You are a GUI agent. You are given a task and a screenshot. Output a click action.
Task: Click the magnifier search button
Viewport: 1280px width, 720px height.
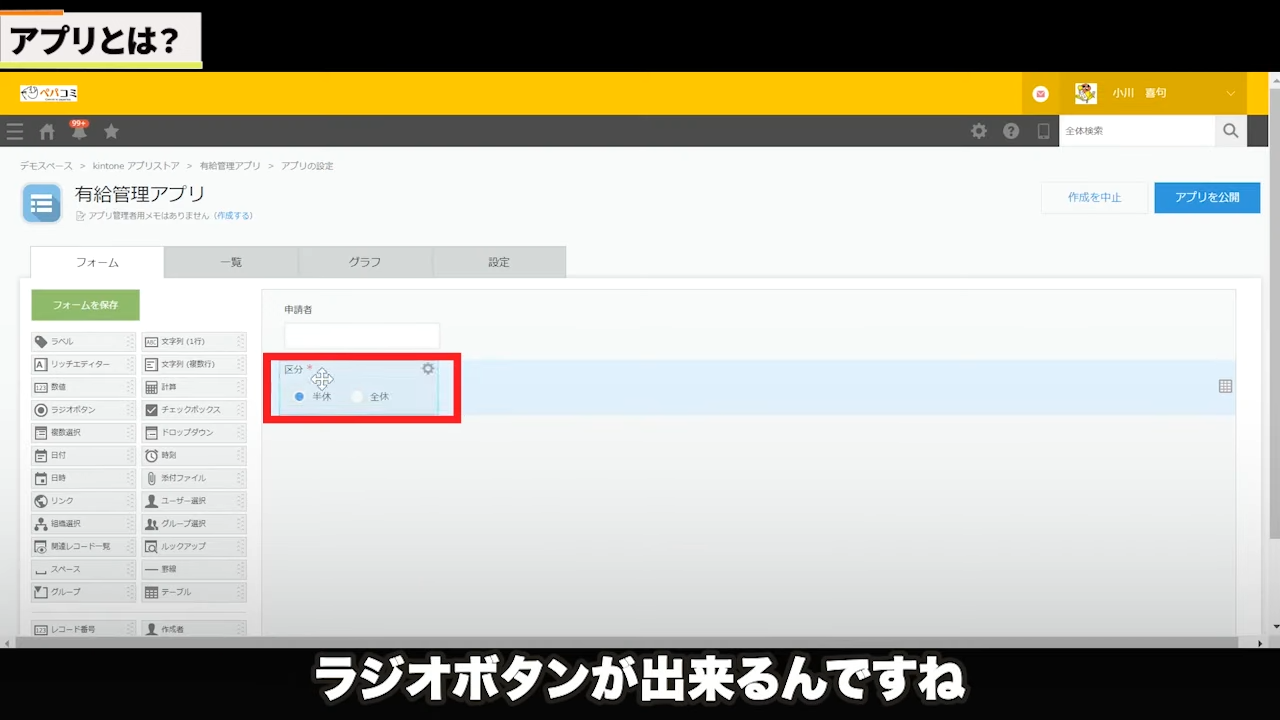click(1230, 131)
